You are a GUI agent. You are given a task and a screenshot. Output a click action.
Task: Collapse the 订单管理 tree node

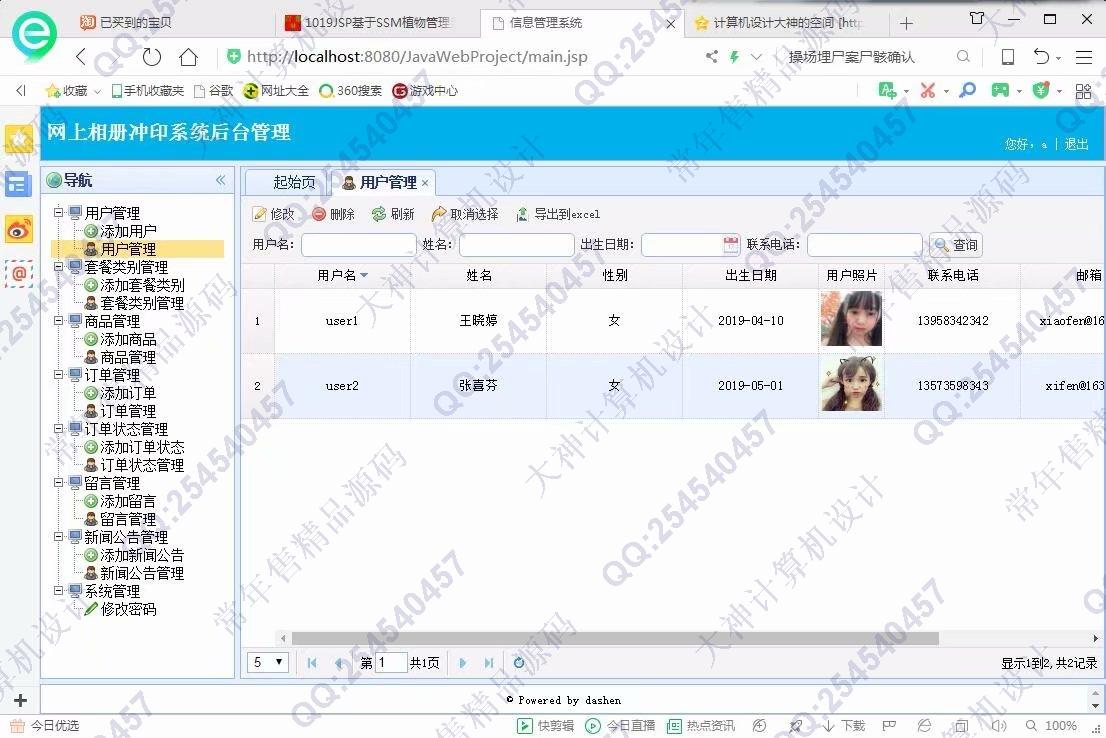pos(59,375)
